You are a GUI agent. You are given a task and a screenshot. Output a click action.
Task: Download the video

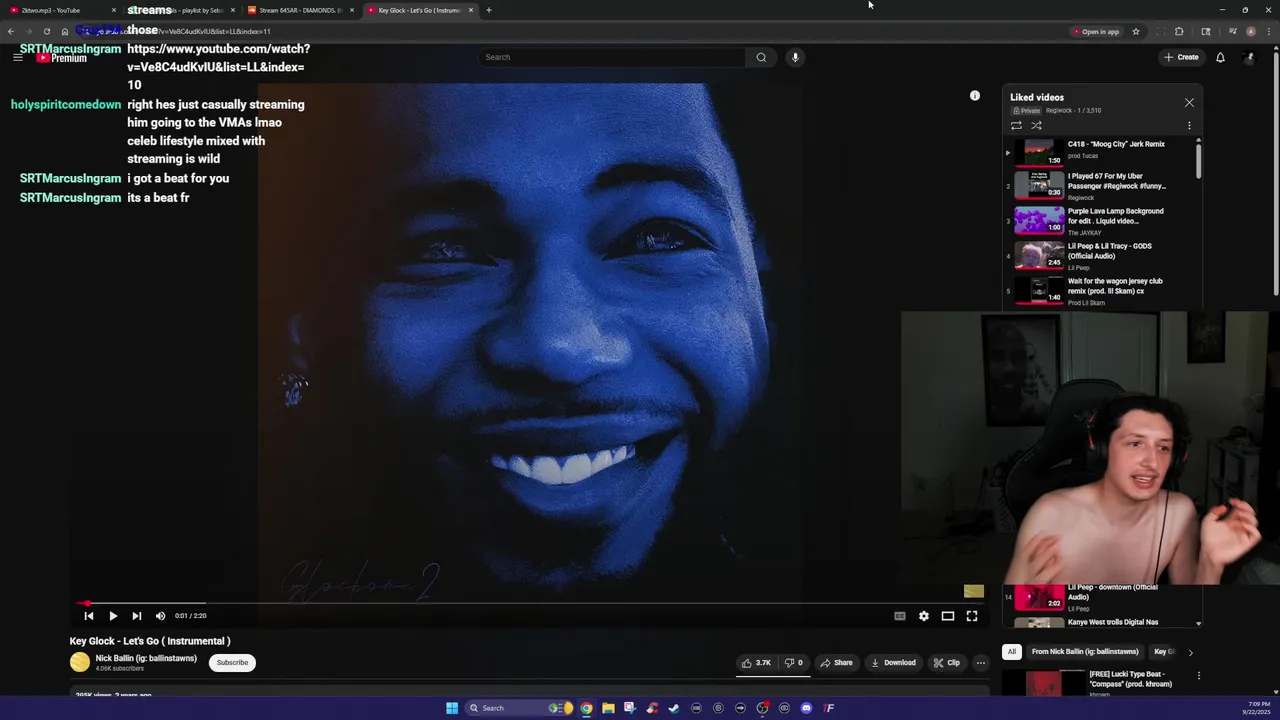coord(893,662)
